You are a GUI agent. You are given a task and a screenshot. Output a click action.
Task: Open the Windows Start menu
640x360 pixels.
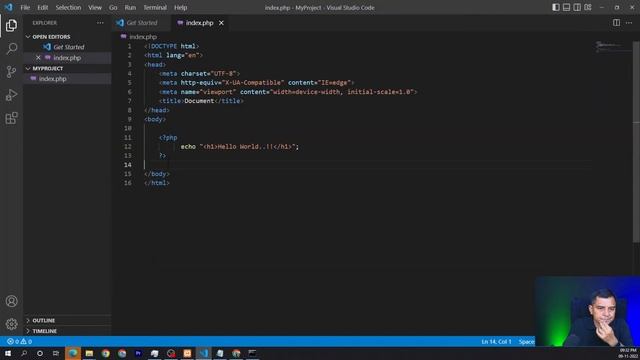click(x=8, y=353)
